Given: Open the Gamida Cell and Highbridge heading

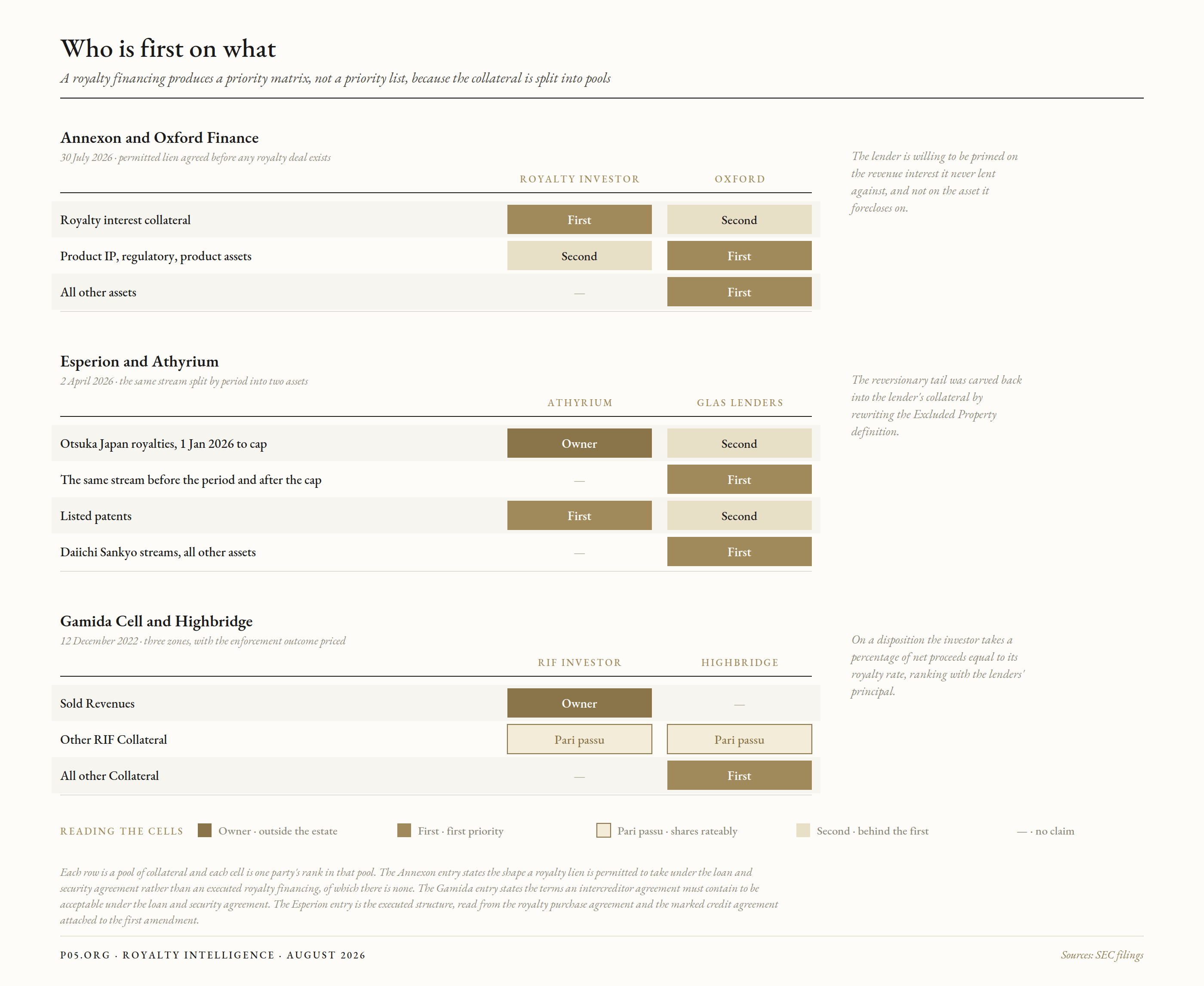Looking at the screenshot, I should (x=156, y=621).
